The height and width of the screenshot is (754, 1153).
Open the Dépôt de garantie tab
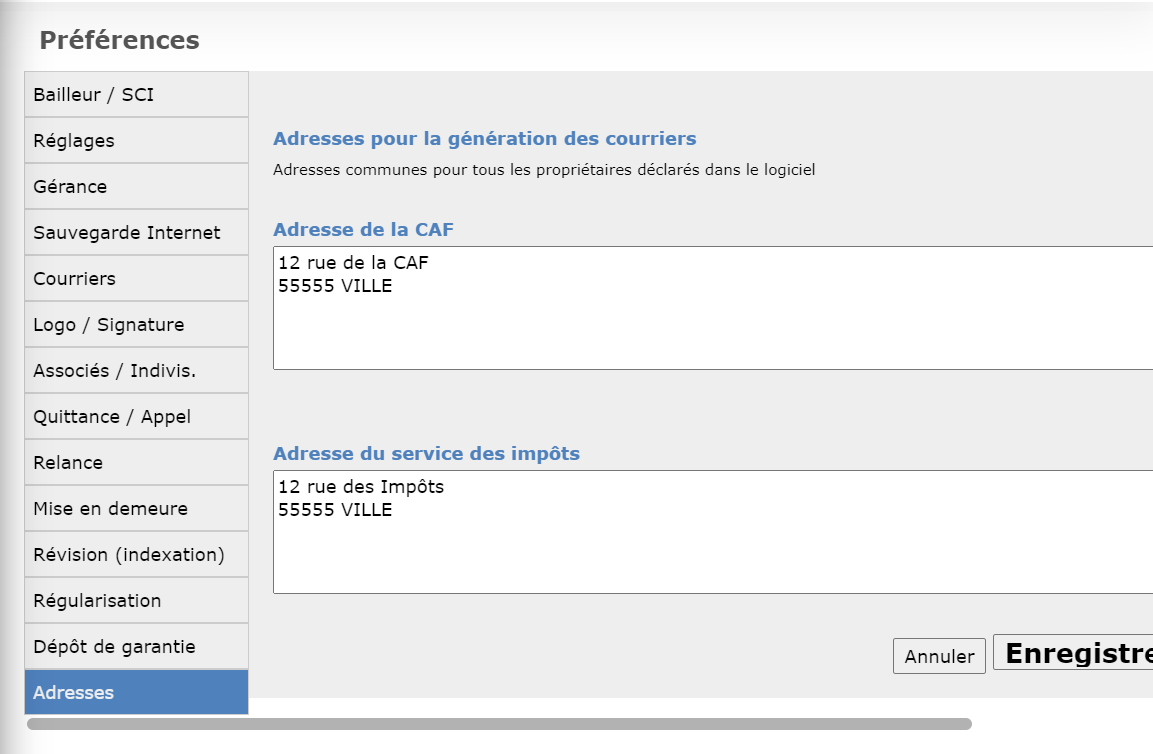(x=136, y=647)
